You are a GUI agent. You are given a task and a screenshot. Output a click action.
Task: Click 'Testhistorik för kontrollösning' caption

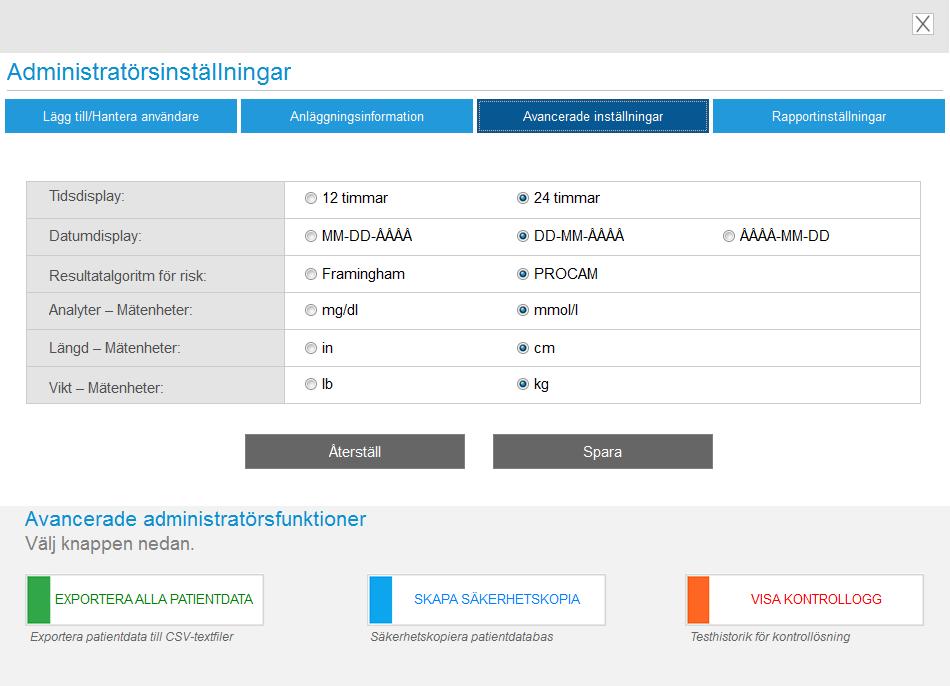[770, 637]
